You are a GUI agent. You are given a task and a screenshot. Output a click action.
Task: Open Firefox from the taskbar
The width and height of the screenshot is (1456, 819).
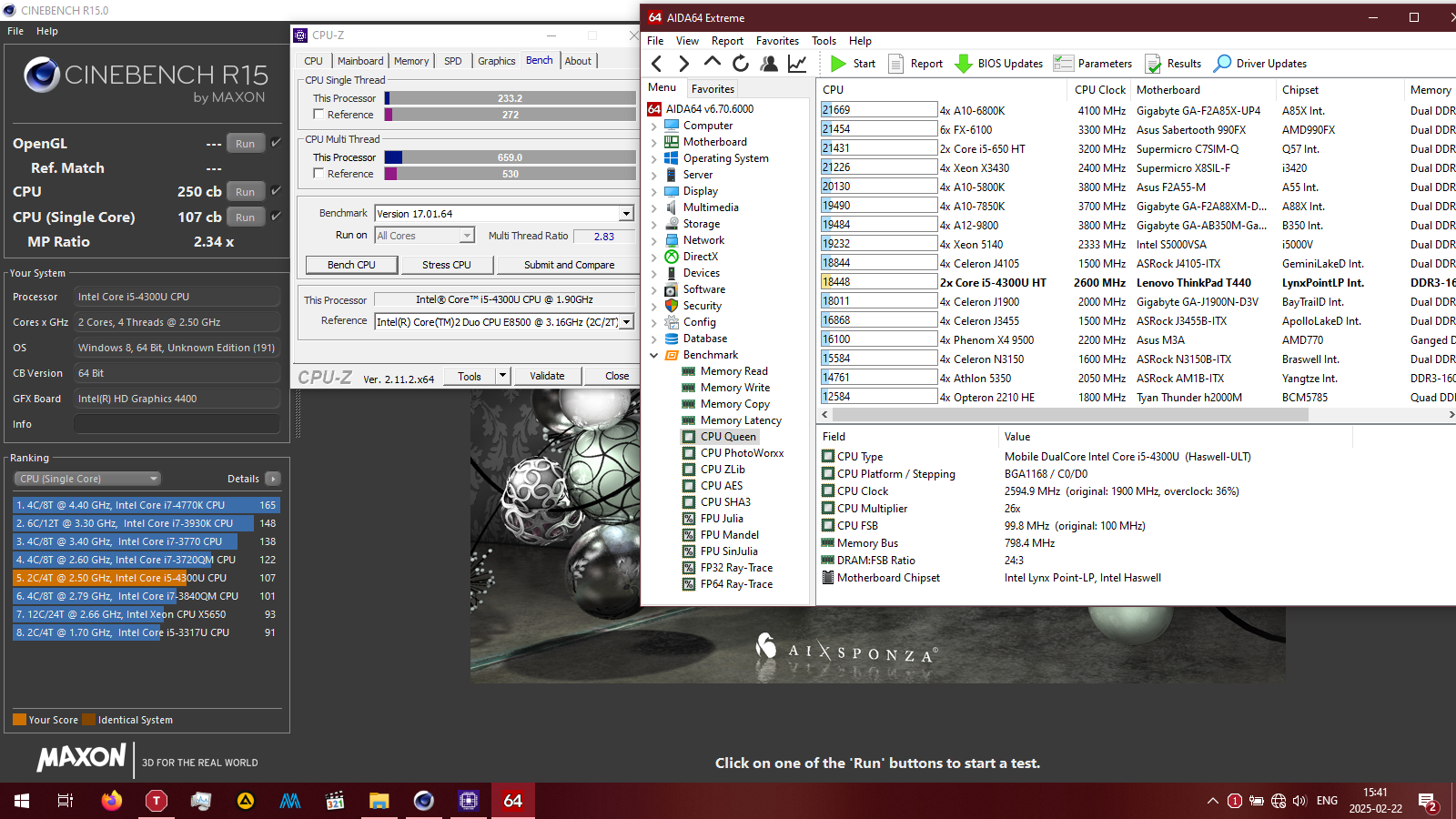(x=111, y=801)
